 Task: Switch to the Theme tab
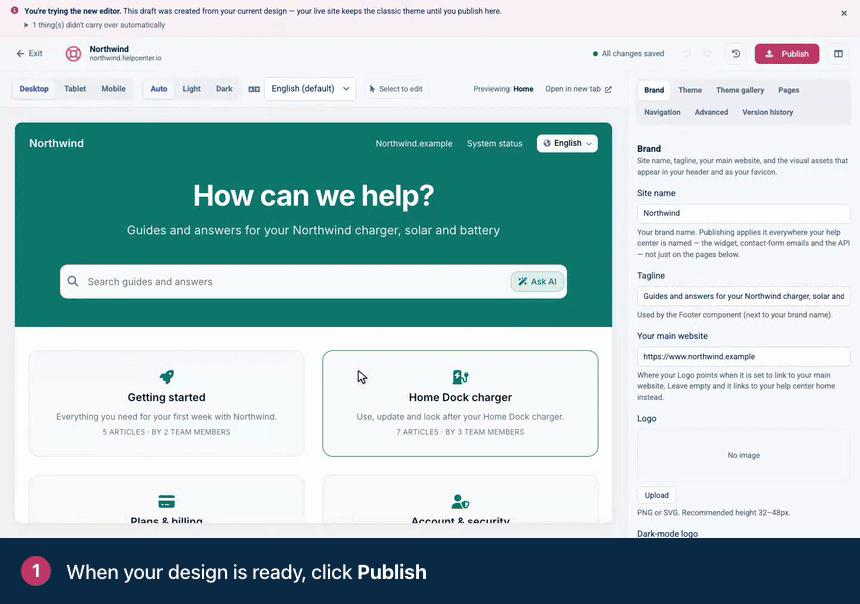coord(690,90)
